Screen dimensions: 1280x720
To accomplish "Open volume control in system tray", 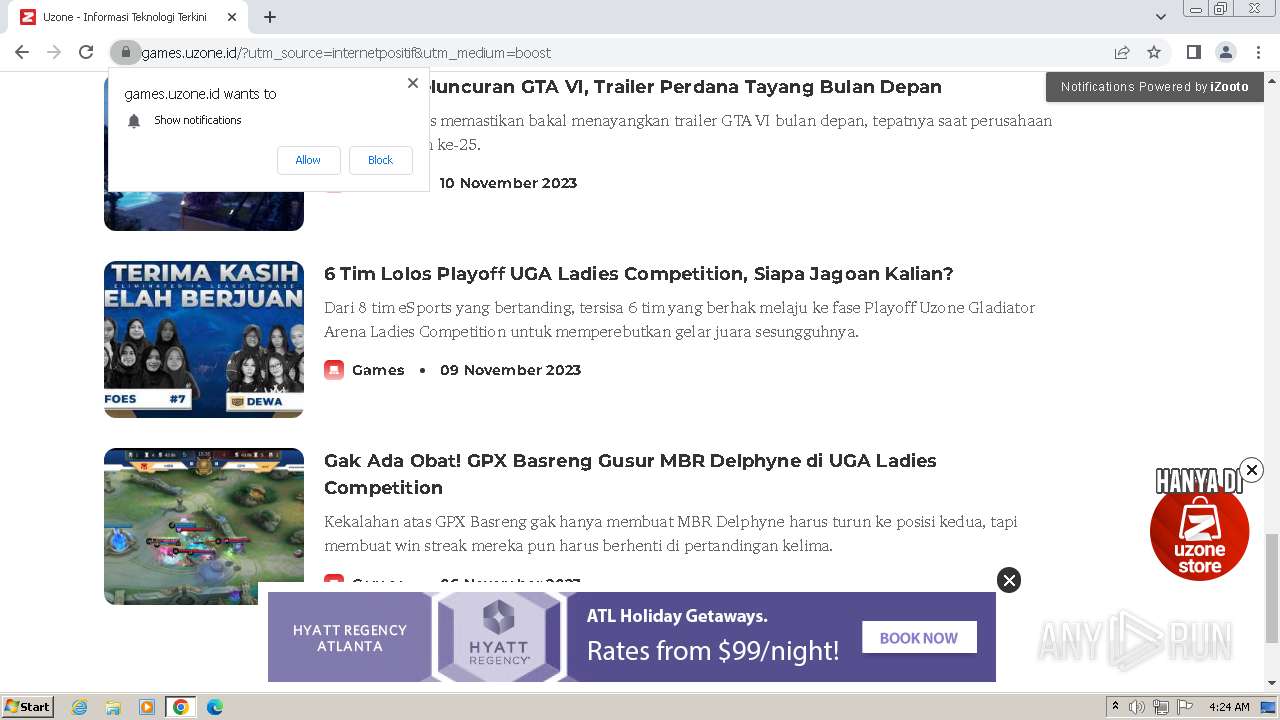I will 1137,707.
